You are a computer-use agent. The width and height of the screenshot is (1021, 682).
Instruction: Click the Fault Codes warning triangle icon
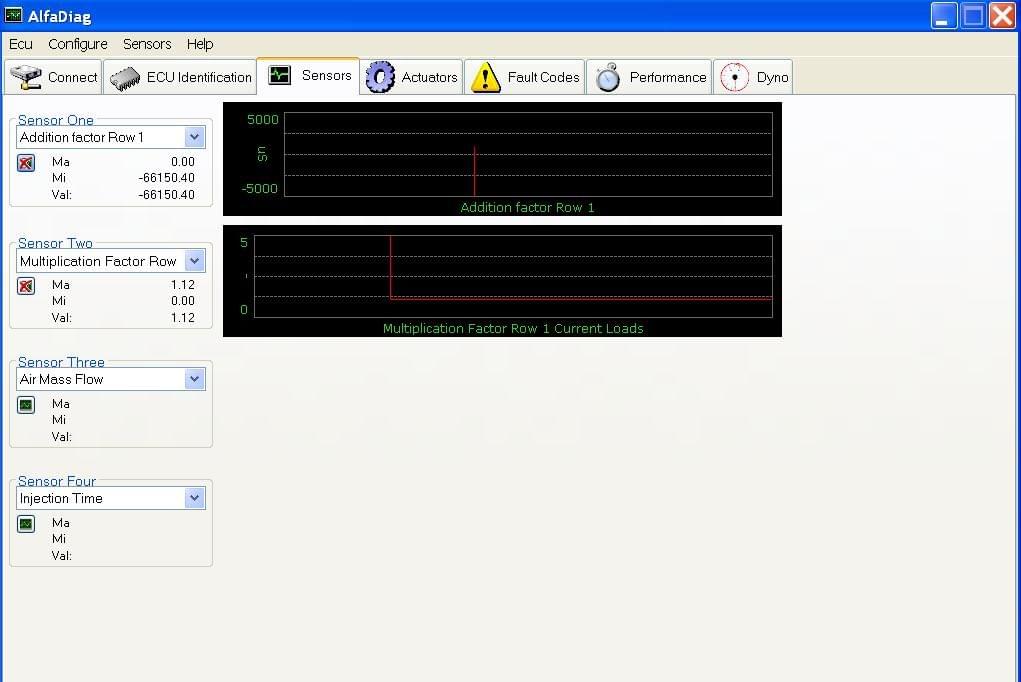coord(486,77)
